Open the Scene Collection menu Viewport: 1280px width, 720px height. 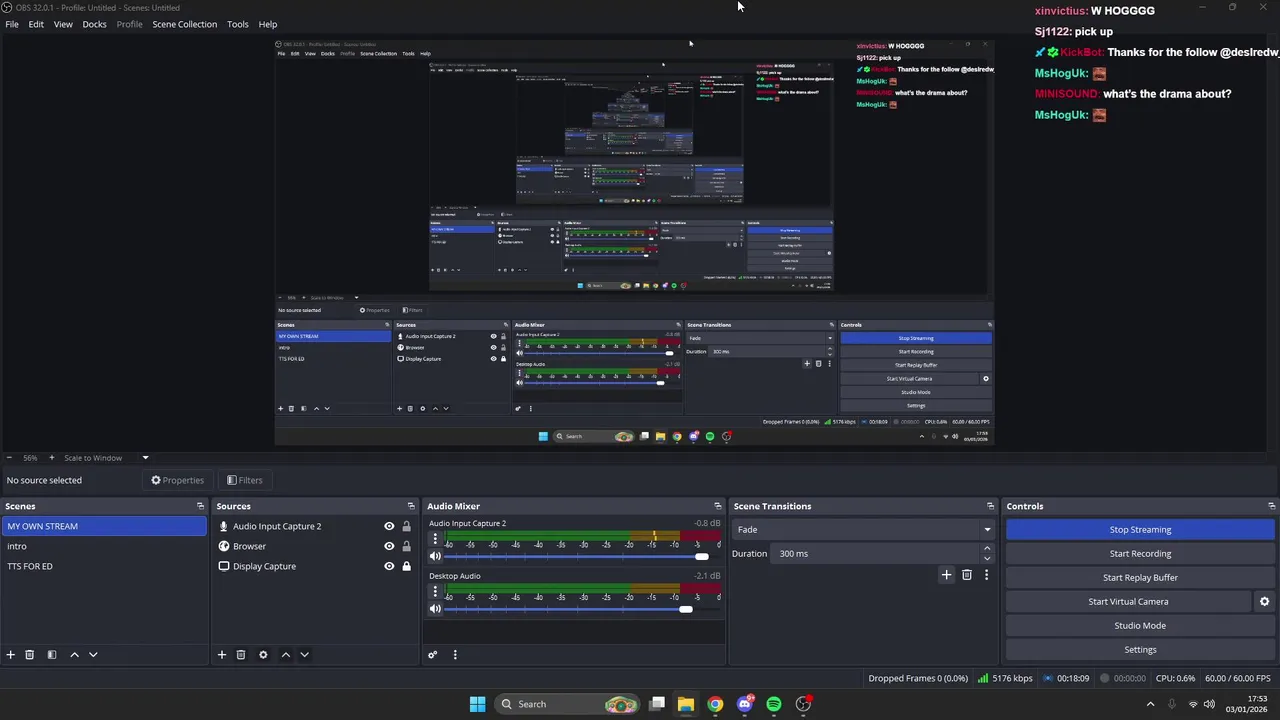pos(184,24)
